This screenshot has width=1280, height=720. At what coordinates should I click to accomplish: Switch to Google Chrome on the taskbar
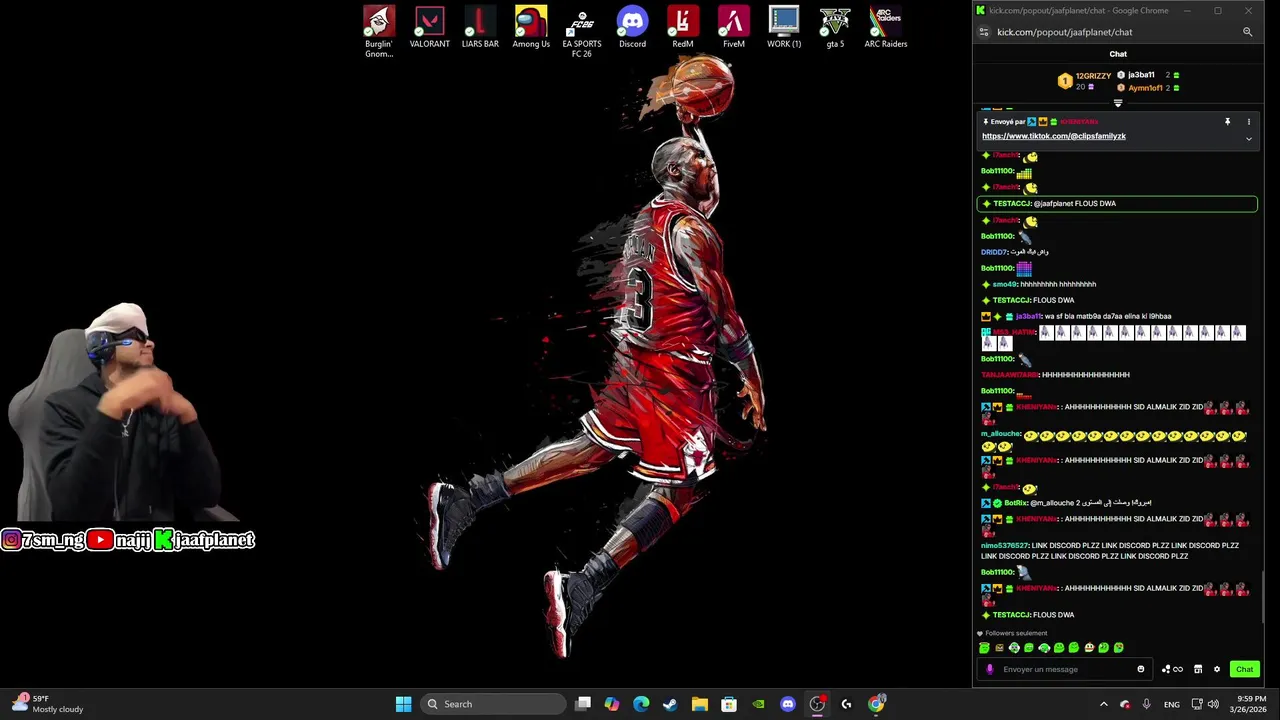(x=876, y=704)
